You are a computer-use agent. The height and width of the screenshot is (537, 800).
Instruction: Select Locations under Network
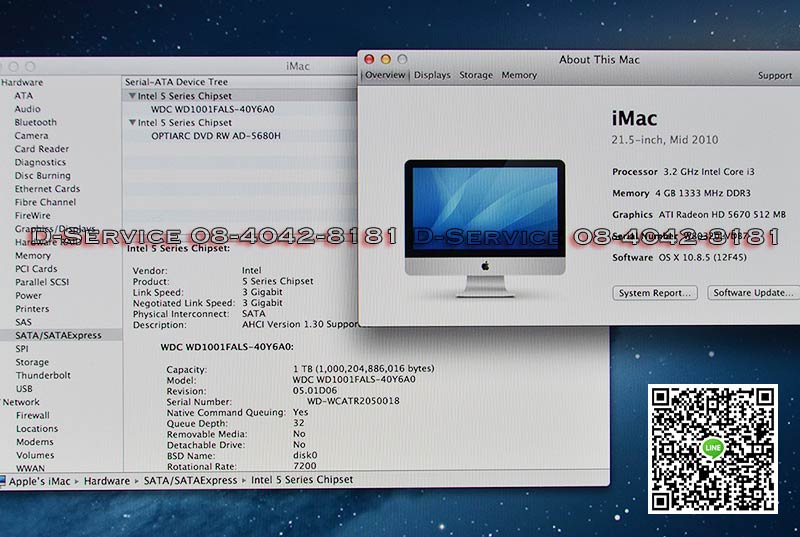(x=37, y=428)
